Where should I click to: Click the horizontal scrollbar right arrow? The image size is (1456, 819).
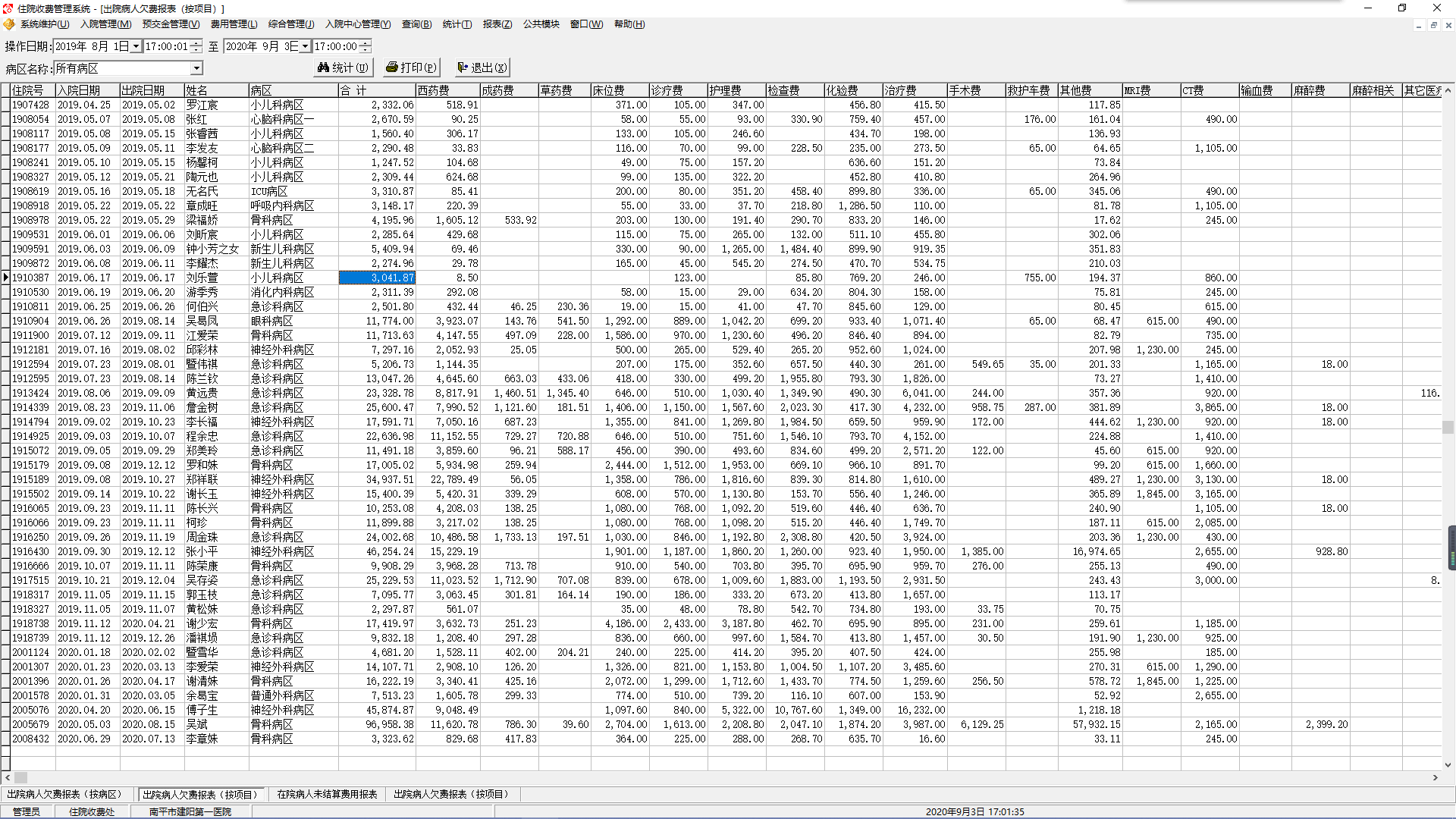click(x=1435, y=777)
